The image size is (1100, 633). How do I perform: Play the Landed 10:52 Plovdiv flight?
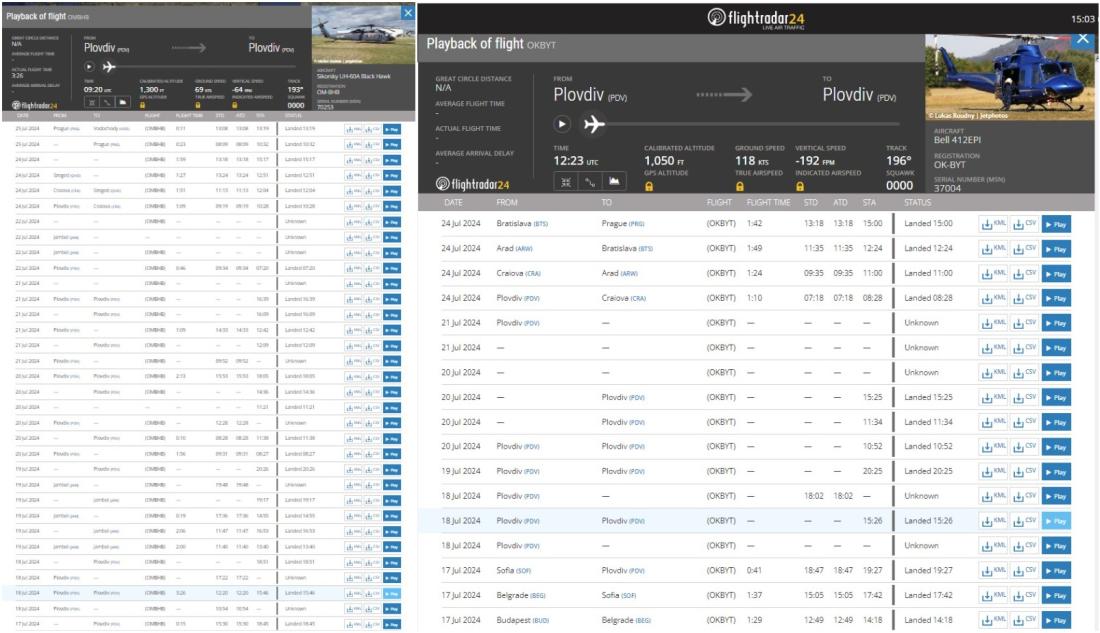(1056, 447)
